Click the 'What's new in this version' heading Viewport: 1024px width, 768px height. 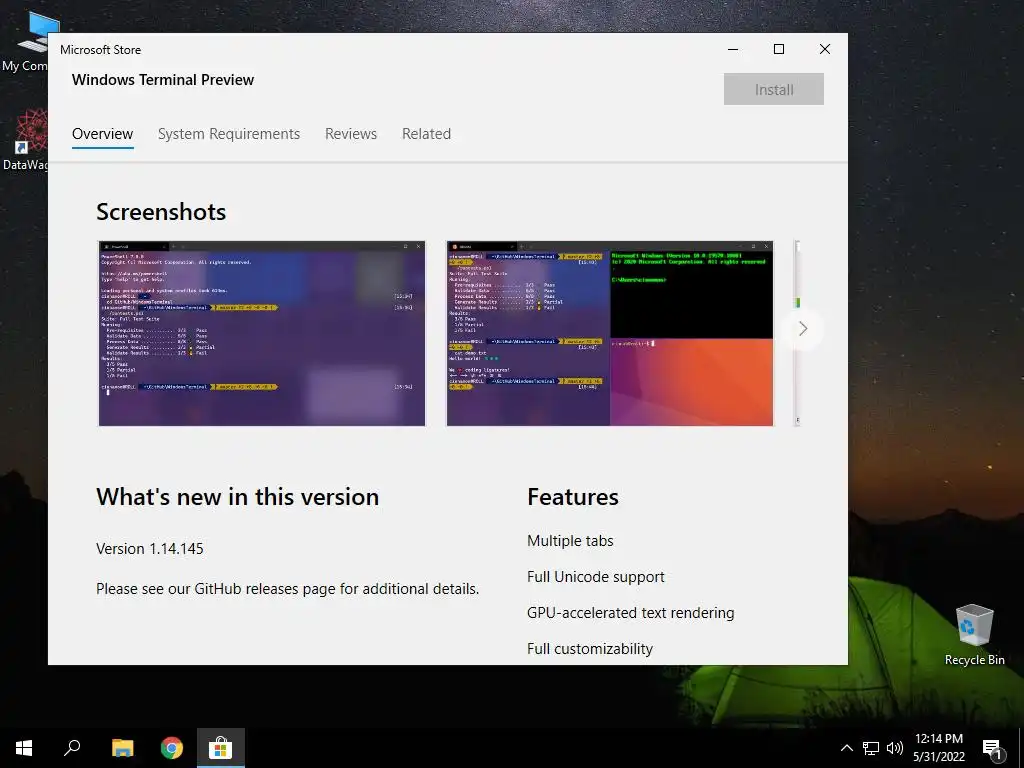pos(237,496)
